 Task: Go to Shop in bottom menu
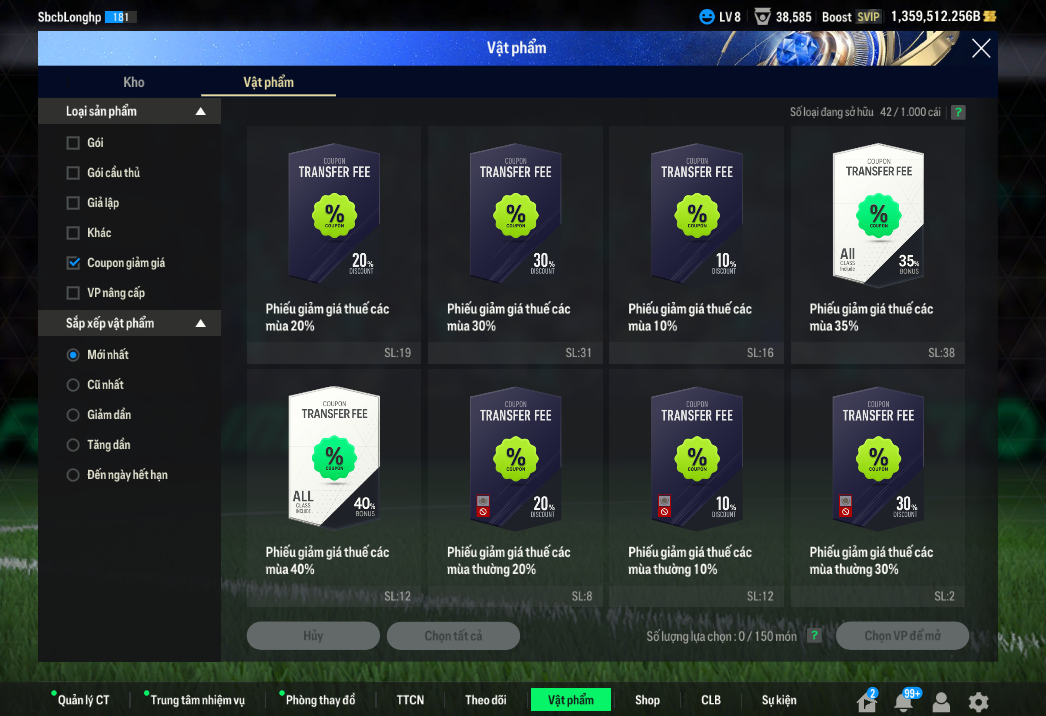(x=647, y=700)
